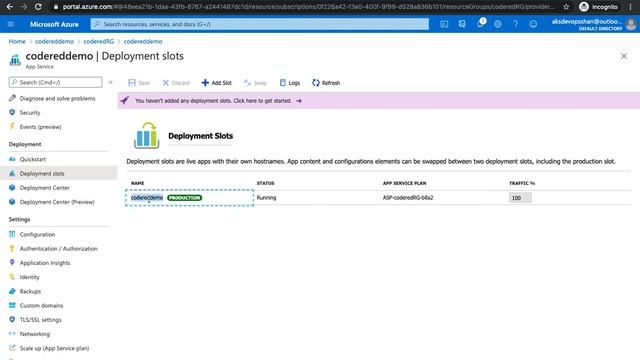This screenshot has height=360, width=640.
Task: Go to Home breadcrumb
Action: point(17,41)
